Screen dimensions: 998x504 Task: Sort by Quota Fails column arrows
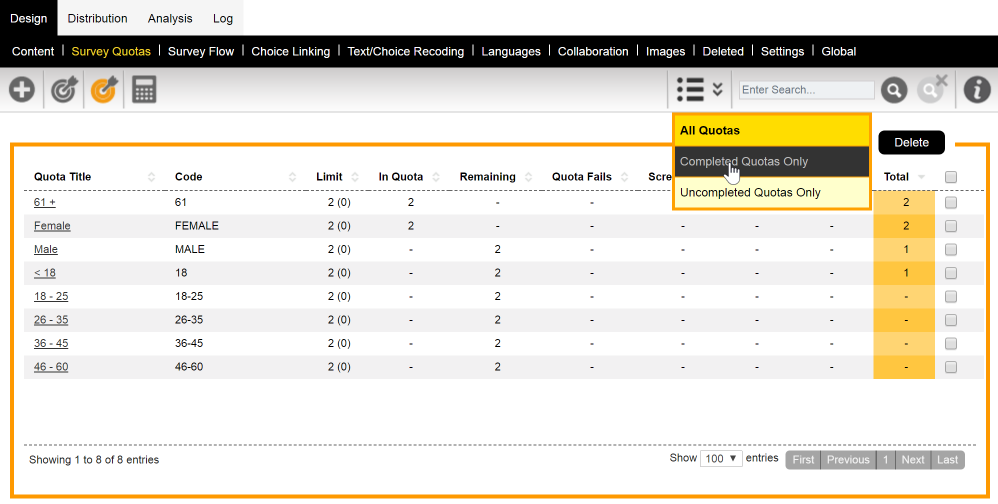[x=625, y=177]
